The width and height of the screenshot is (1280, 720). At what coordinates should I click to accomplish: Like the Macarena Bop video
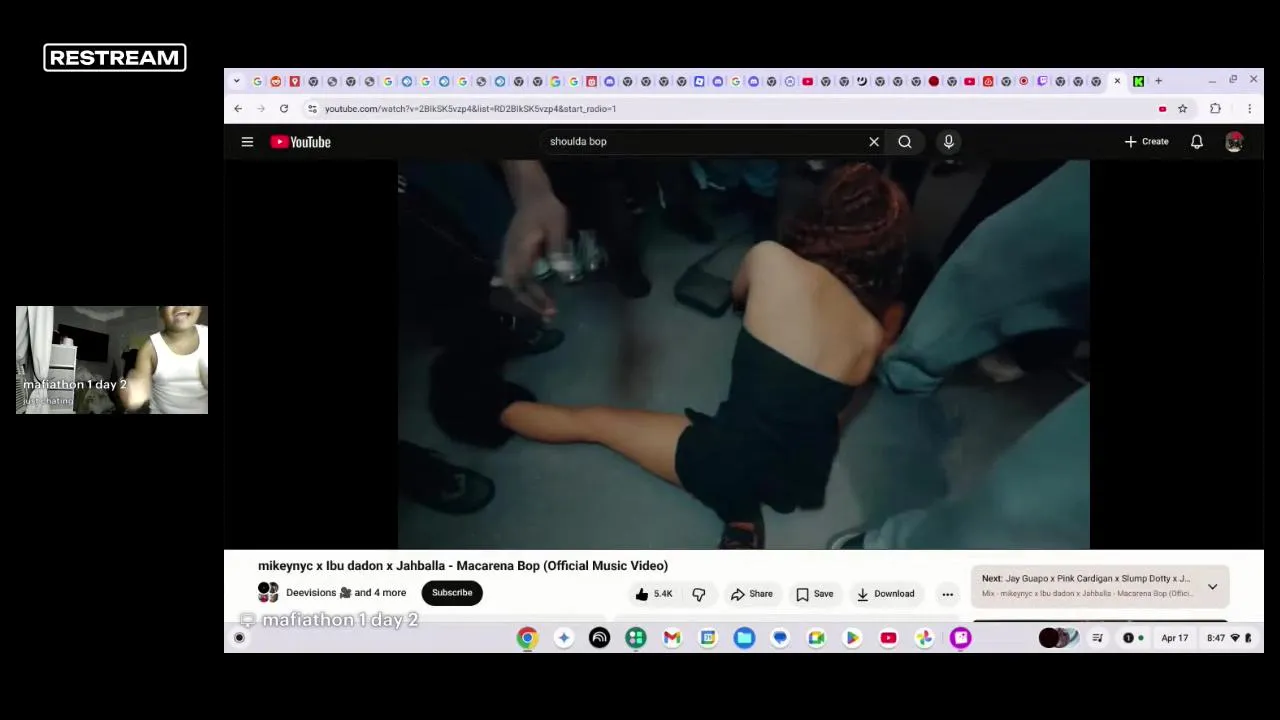coord(655,594)
